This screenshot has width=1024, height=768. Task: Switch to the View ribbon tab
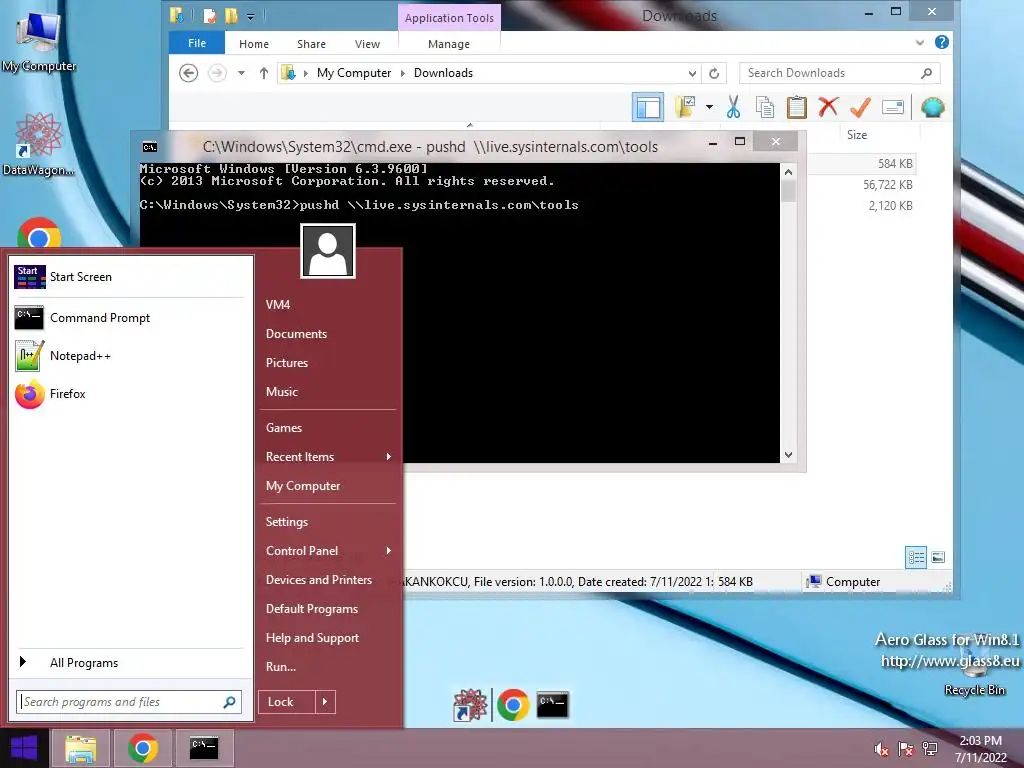coord(367,44)
